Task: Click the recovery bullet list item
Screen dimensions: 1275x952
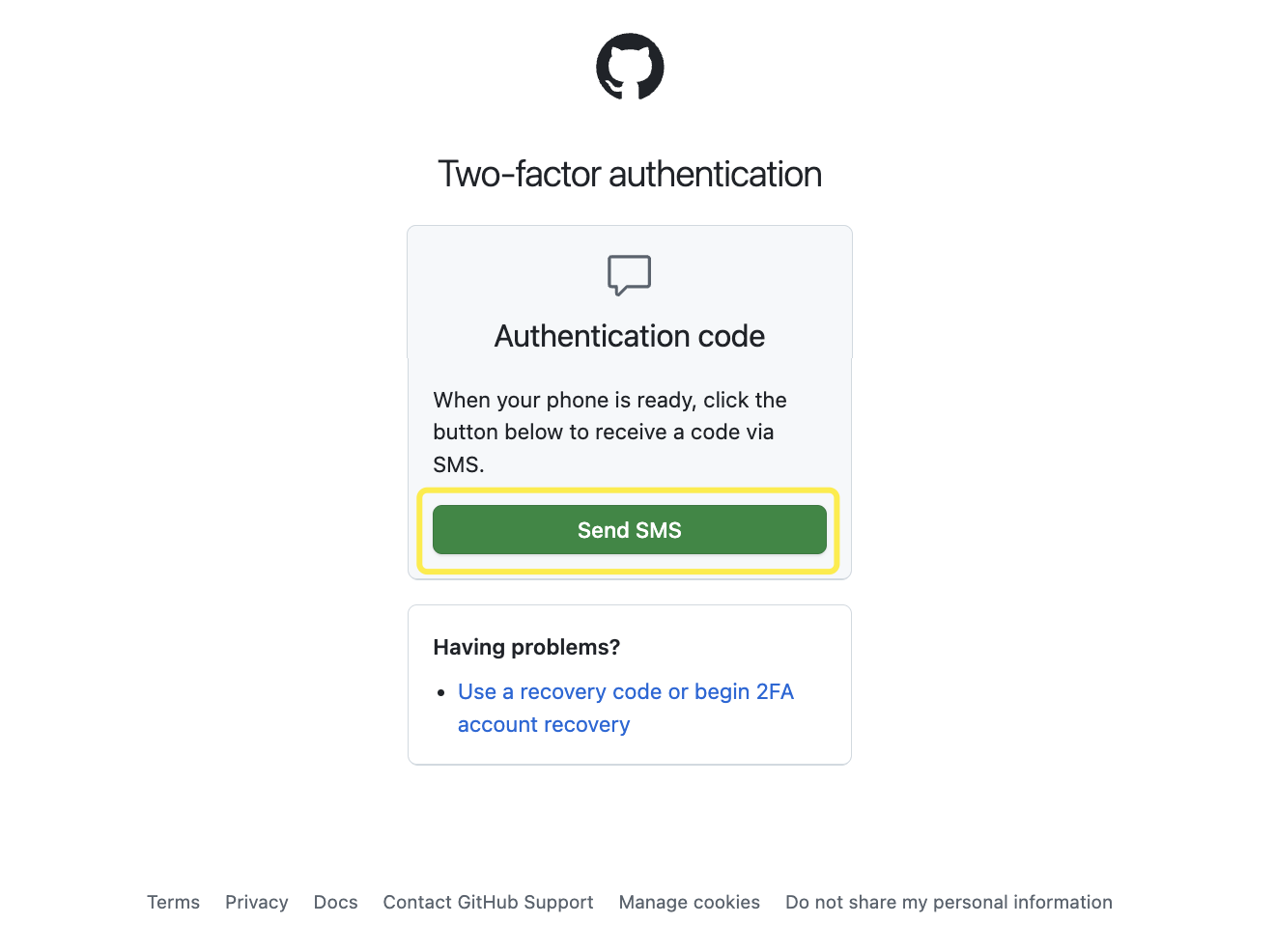Action: [626, 708]
